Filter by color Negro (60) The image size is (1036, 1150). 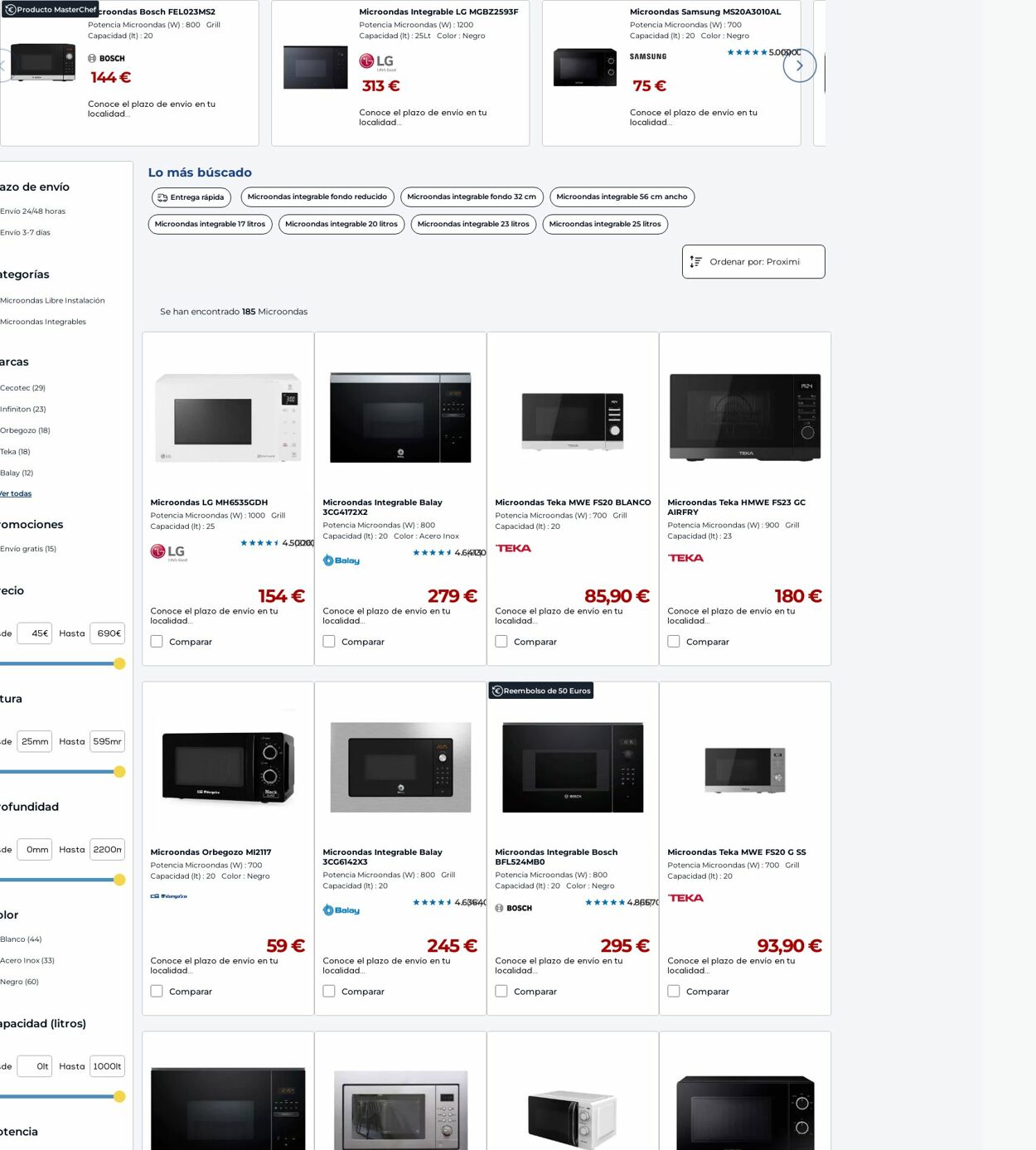[x=19, y=982]
